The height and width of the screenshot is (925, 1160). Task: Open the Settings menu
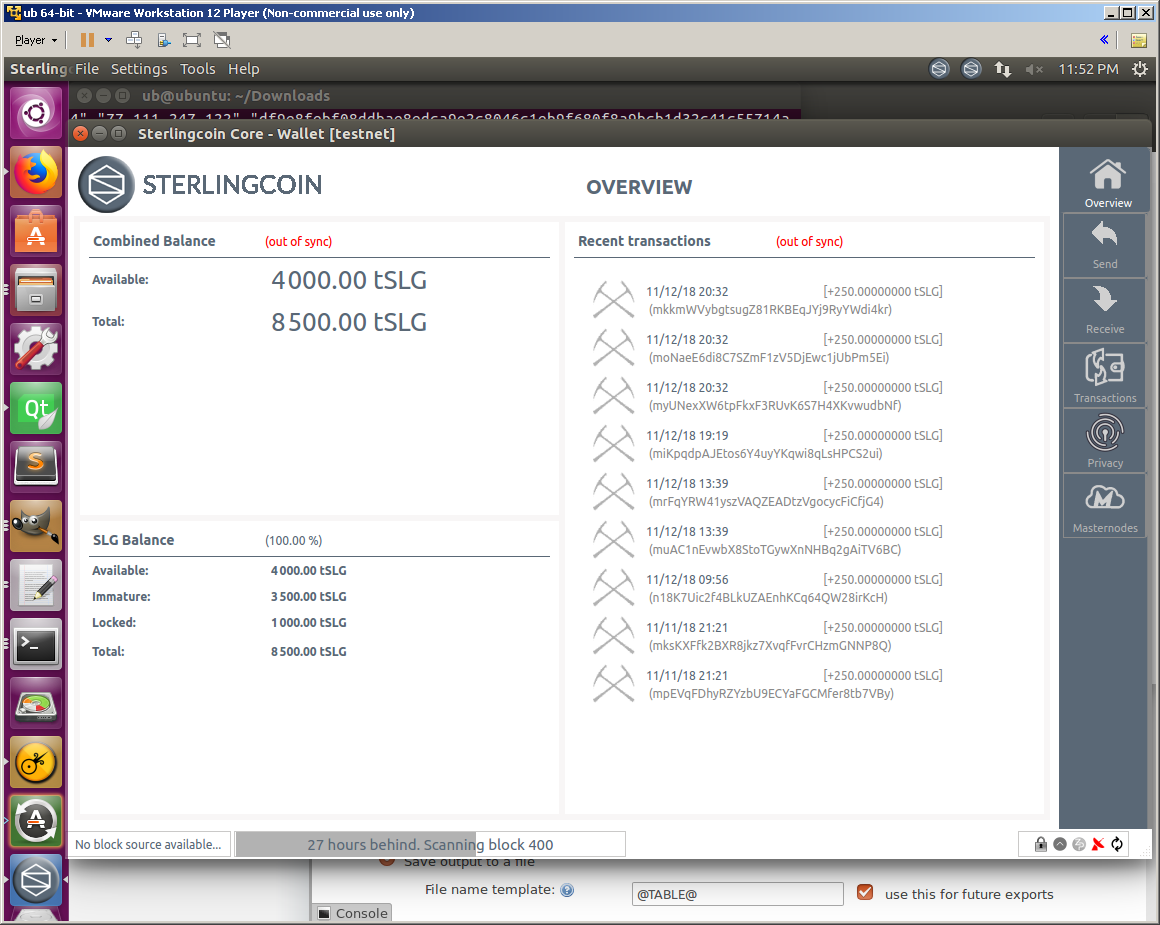139,69
